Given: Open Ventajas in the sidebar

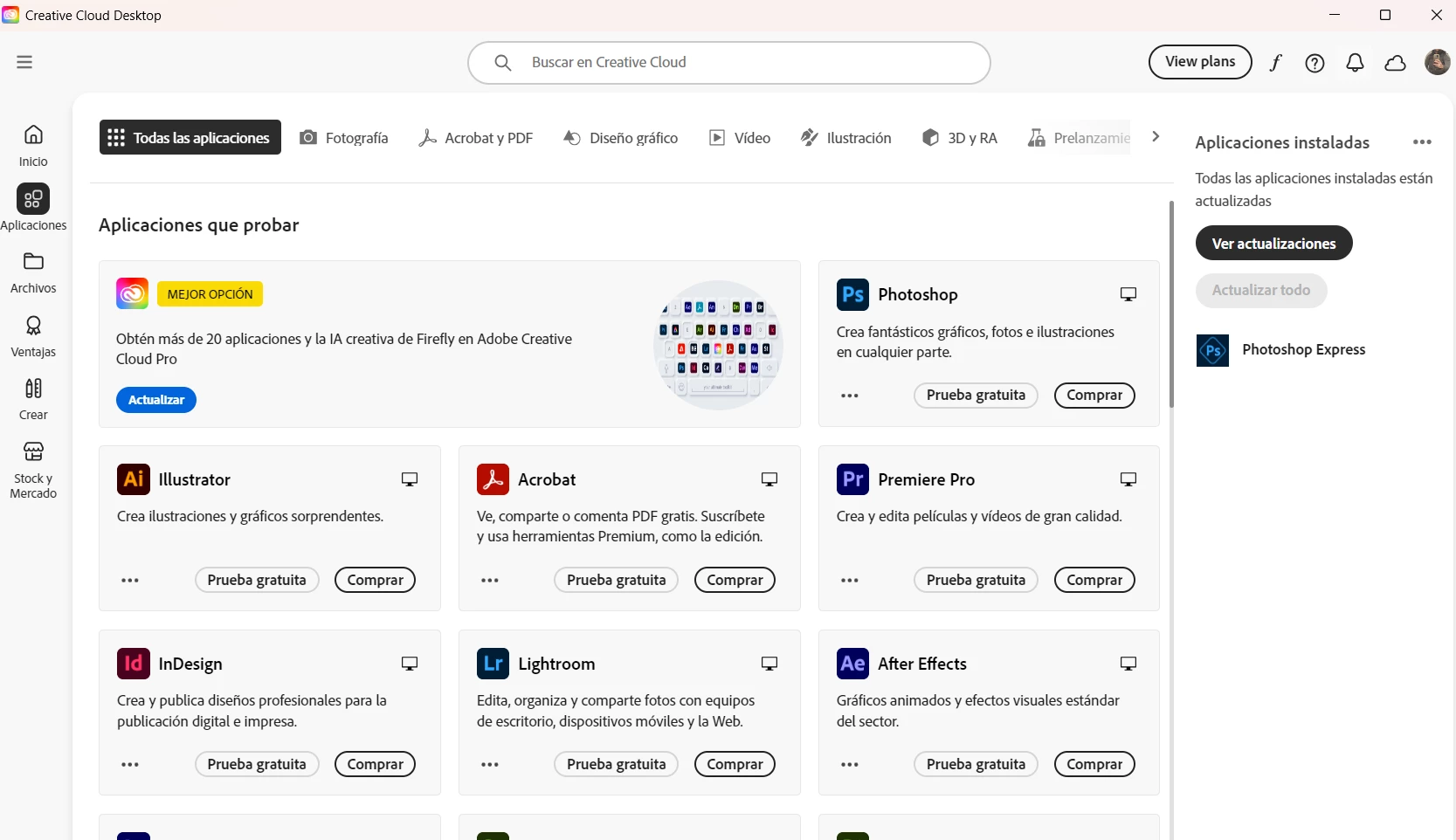Looking at the screenshot, I should pos(33,336).
